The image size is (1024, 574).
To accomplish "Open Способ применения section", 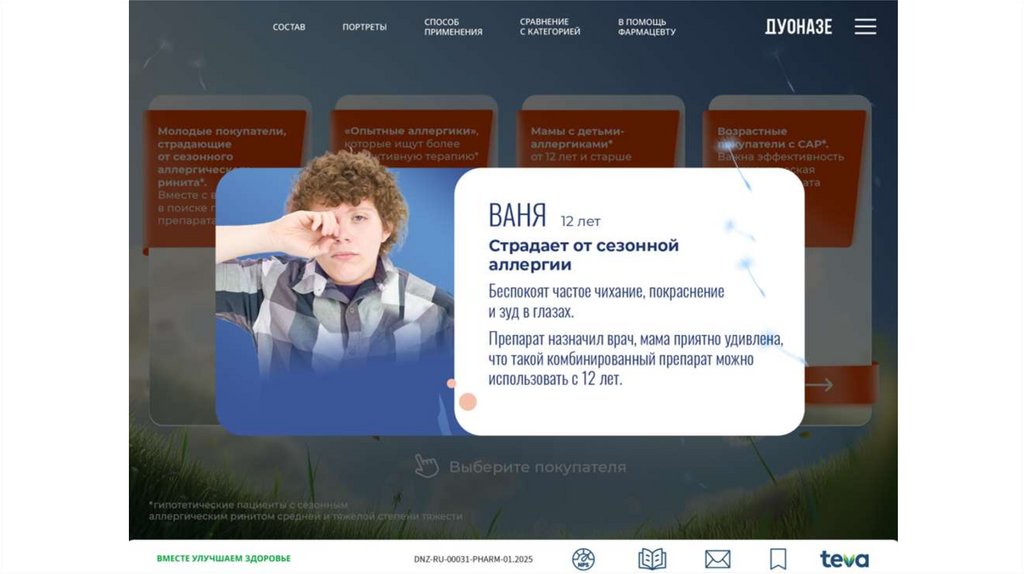I will 453,27.
